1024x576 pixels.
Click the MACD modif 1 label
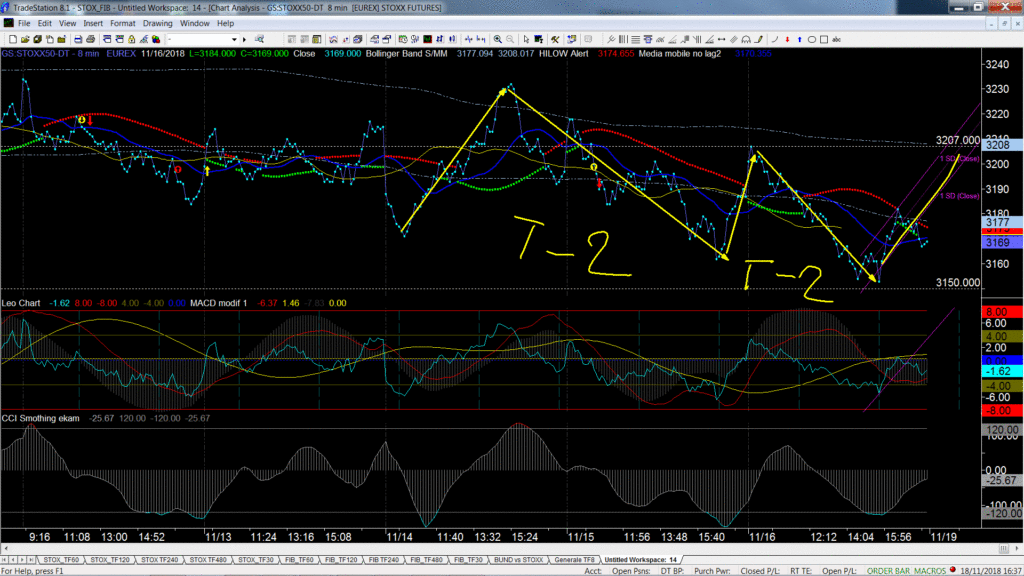pos(219,303)
